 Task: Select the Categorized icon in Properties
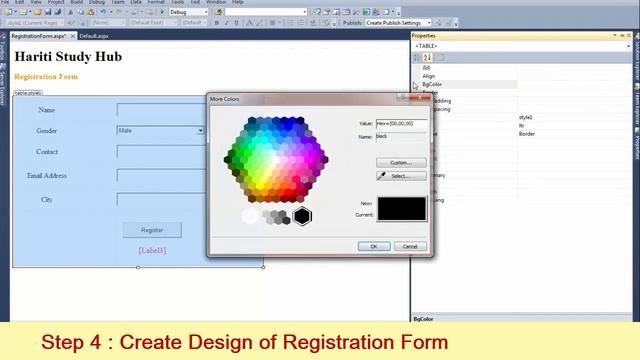pyautogui.click(x=417, y=58)
